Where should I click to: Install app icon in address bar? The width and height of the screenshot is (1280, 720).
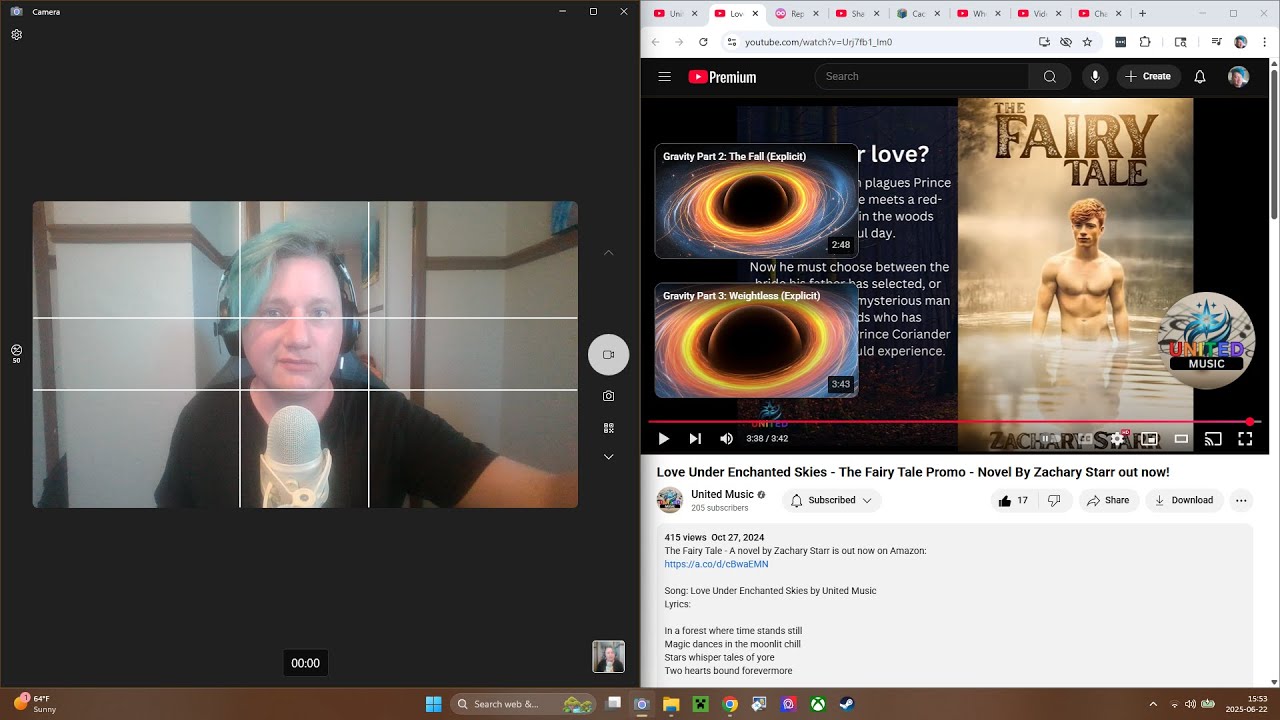1044,42
